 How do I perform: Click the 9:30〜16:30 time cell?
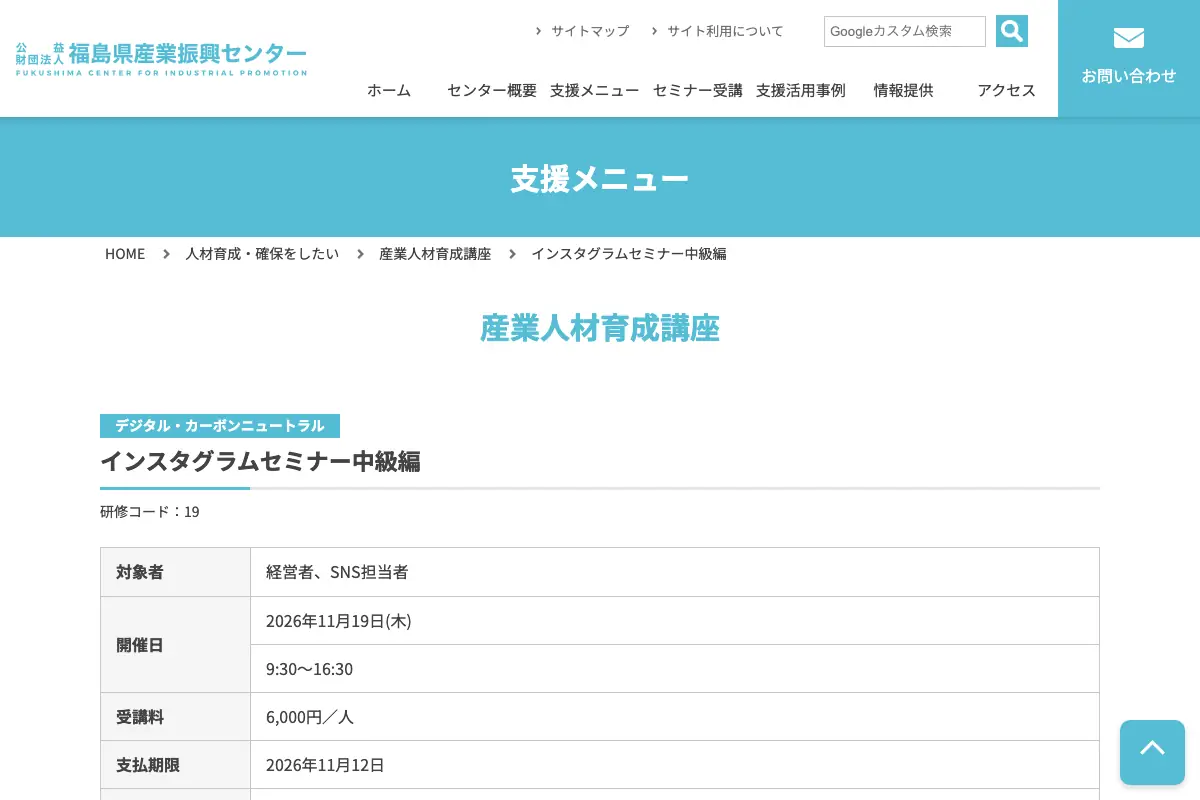coord(675,669)
